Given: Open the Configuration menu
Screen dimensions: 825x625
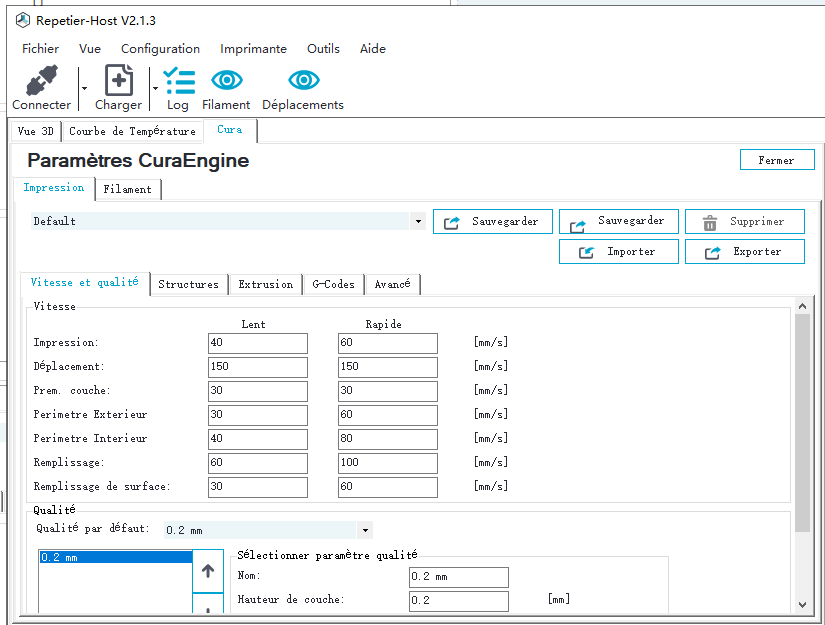Looking at the screenshot, I should [160, 49].
